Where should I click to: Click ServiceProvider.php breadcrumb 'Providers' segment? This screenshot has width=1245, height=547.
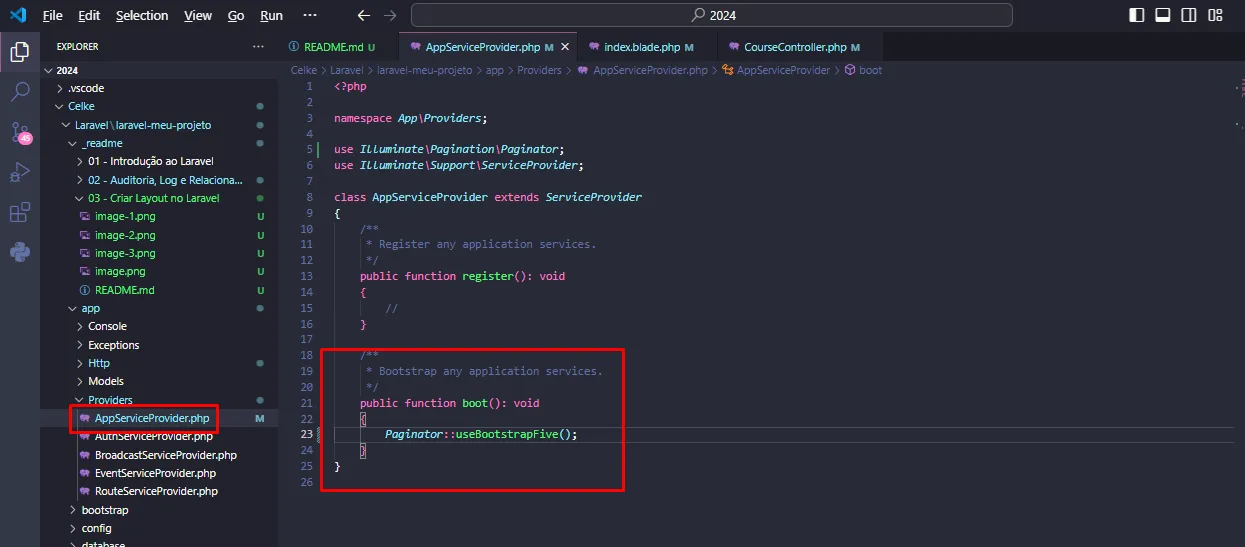(539, 70)
